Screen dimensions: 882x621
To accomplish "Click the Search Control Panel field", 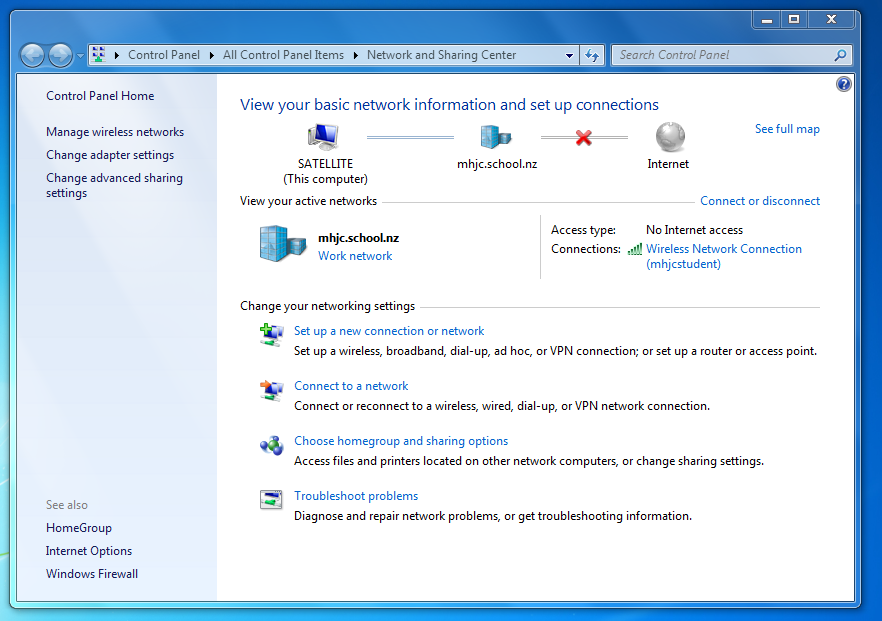I will (722, 55).
